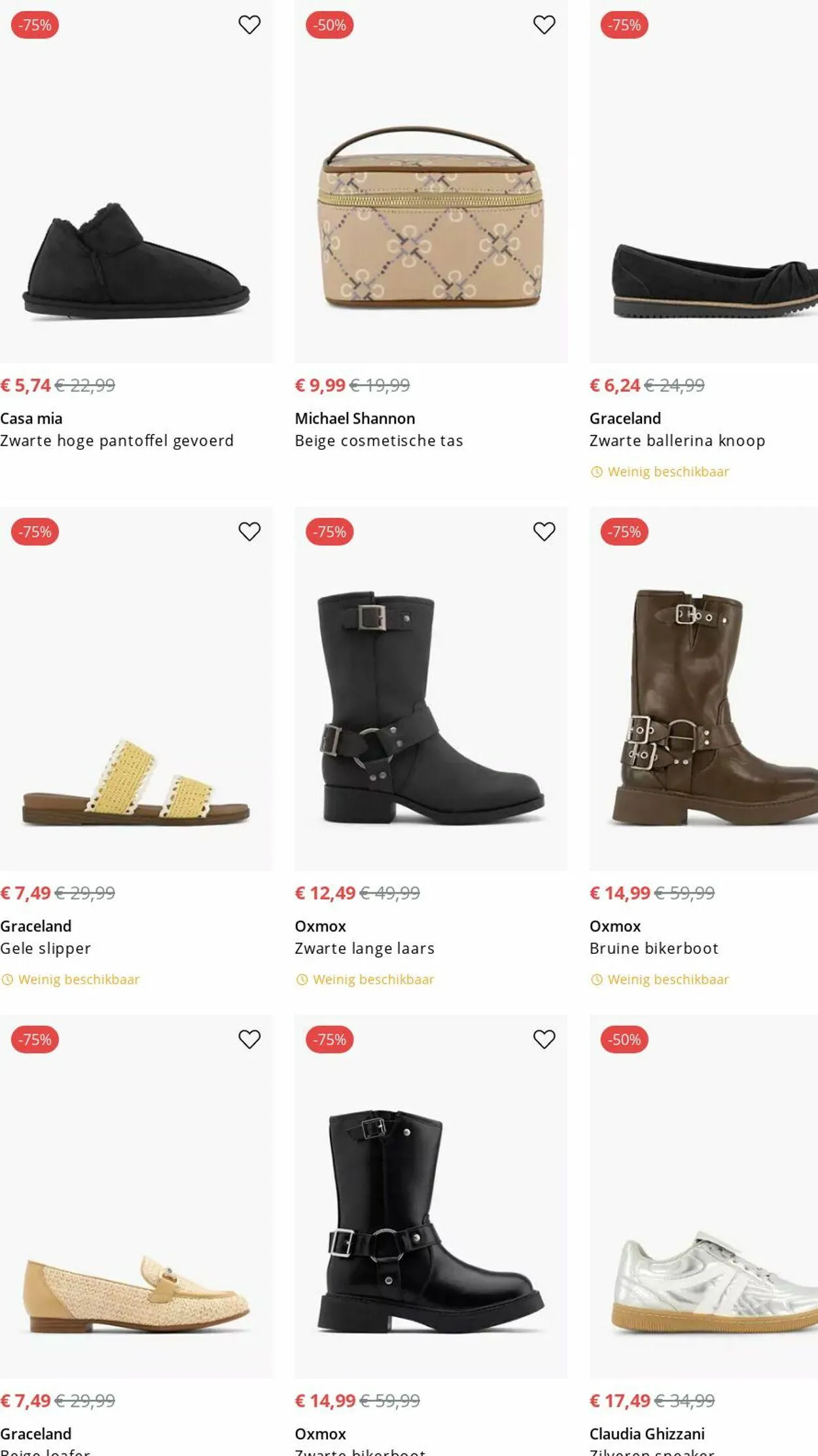Screen dimensions: 818x1456
Task: Click -75% badge on black slipper
Action: pyautogui.click(x=35, y=25)
